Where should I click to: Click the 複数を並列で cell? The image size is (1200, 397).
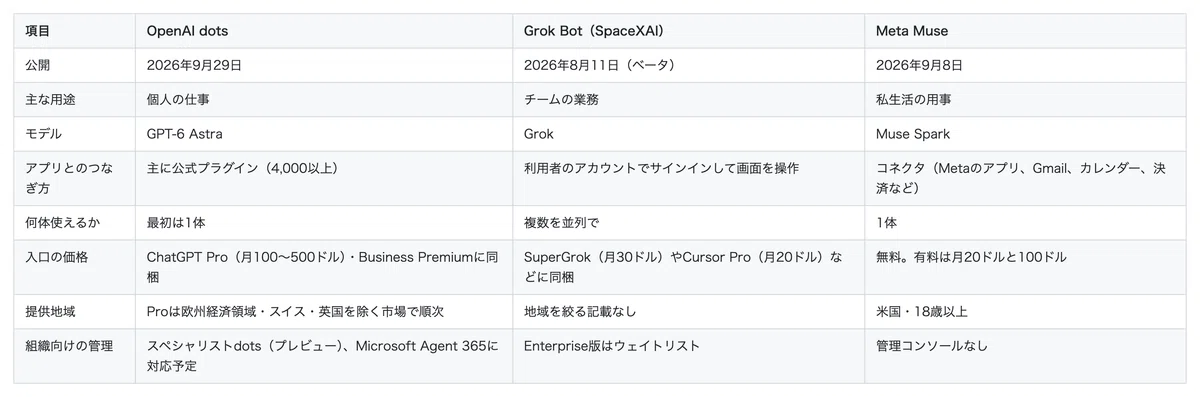pos(689,223)
